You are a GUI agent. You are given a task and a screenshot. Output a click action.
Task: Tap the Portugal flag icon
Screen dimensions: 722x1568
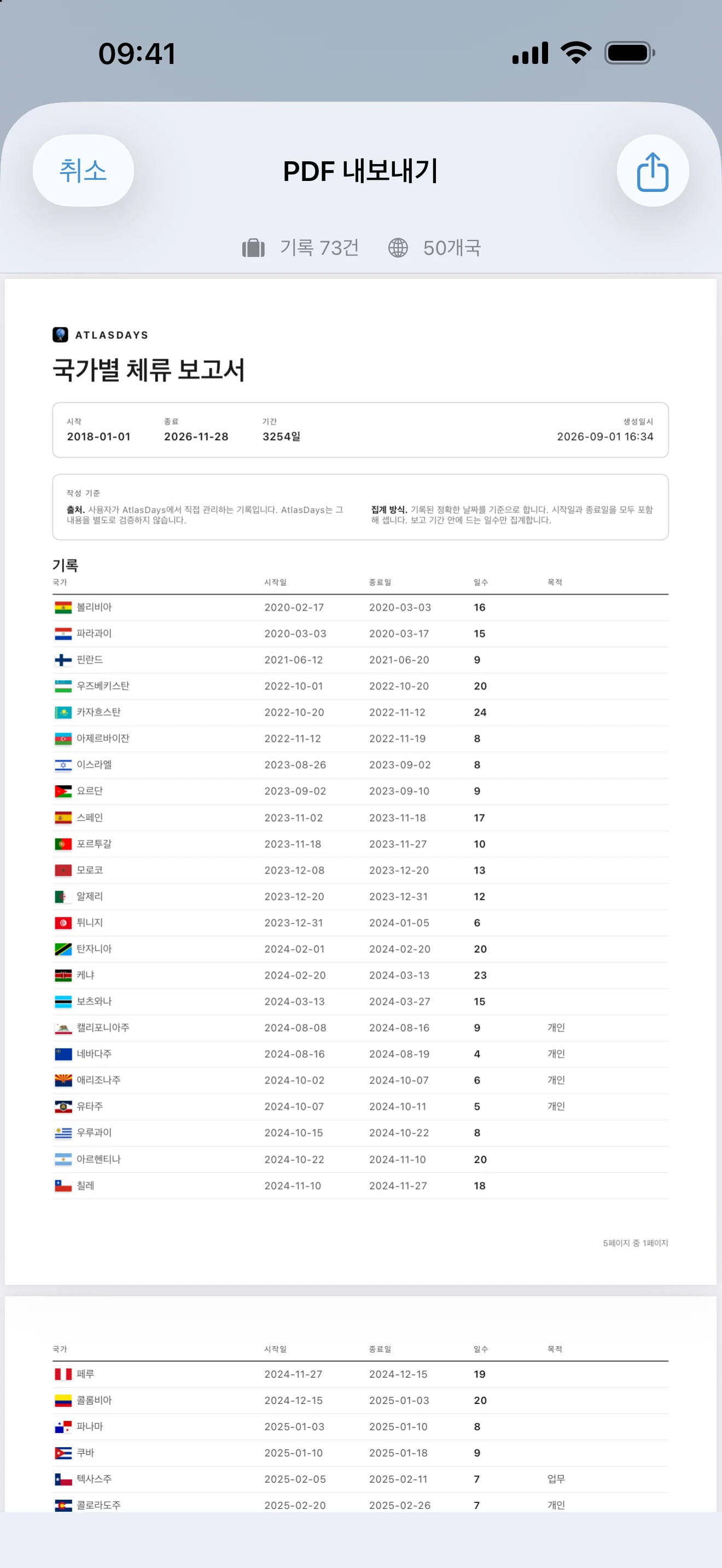pos(63,844)
